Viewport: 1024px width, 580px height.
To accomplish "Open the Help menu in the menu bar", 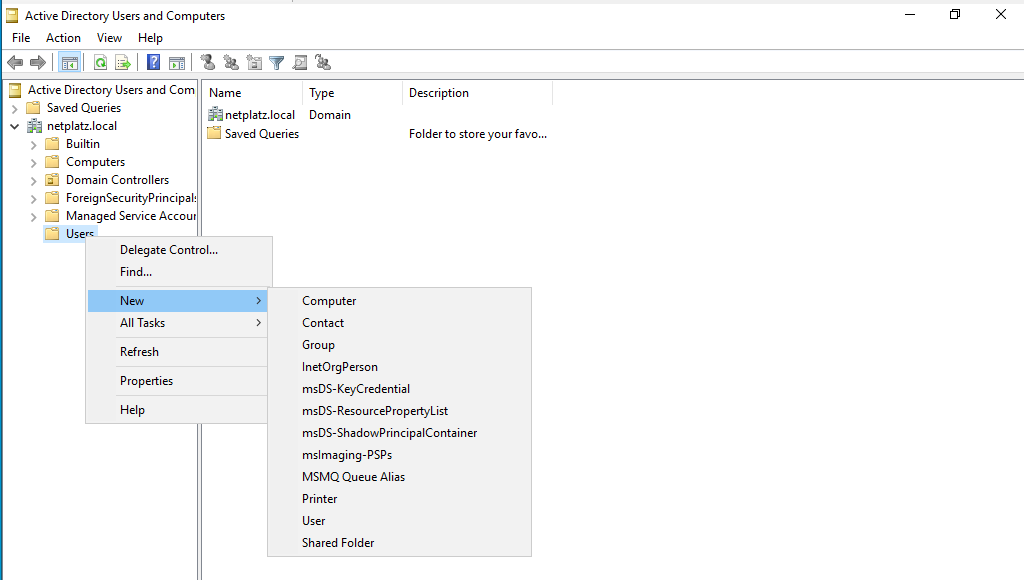I will pos(150,38).
